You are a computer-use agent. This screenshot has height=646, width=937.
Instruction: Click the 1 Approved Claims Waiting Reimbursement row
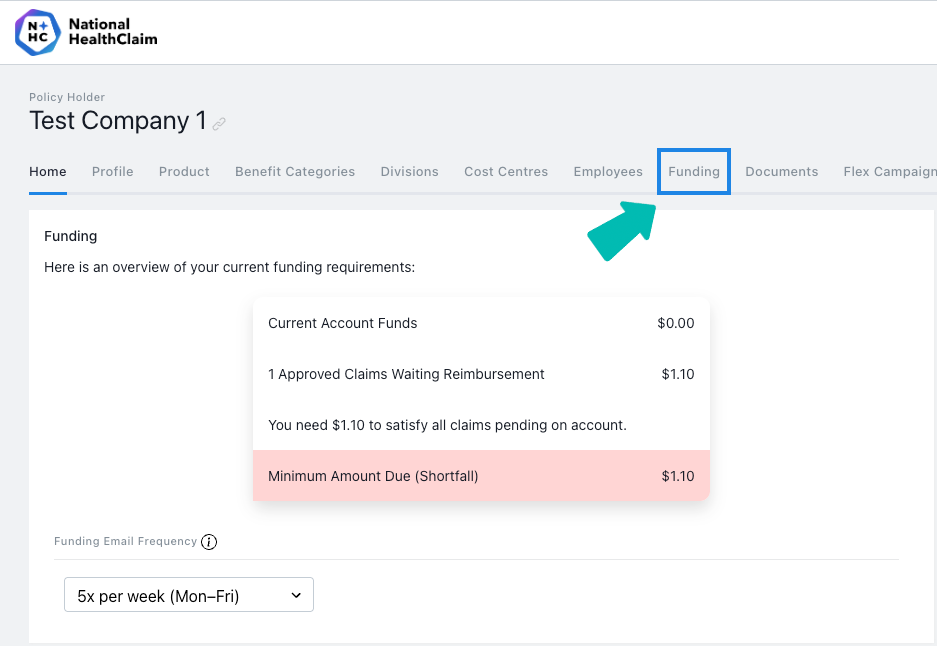pyautogui.click(x=481, y=374)
